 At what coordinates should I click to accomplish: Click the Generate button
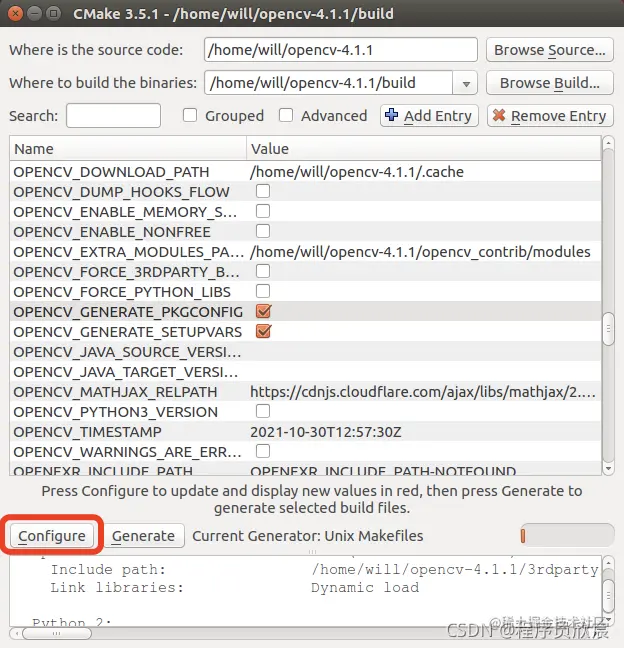[143, 536]
